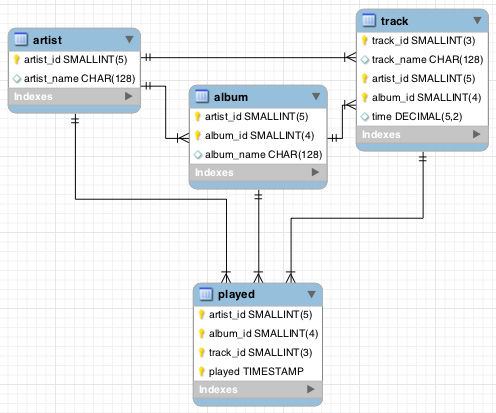
Task: Click diamond icon beside album_name column
Action: [198, 155]
